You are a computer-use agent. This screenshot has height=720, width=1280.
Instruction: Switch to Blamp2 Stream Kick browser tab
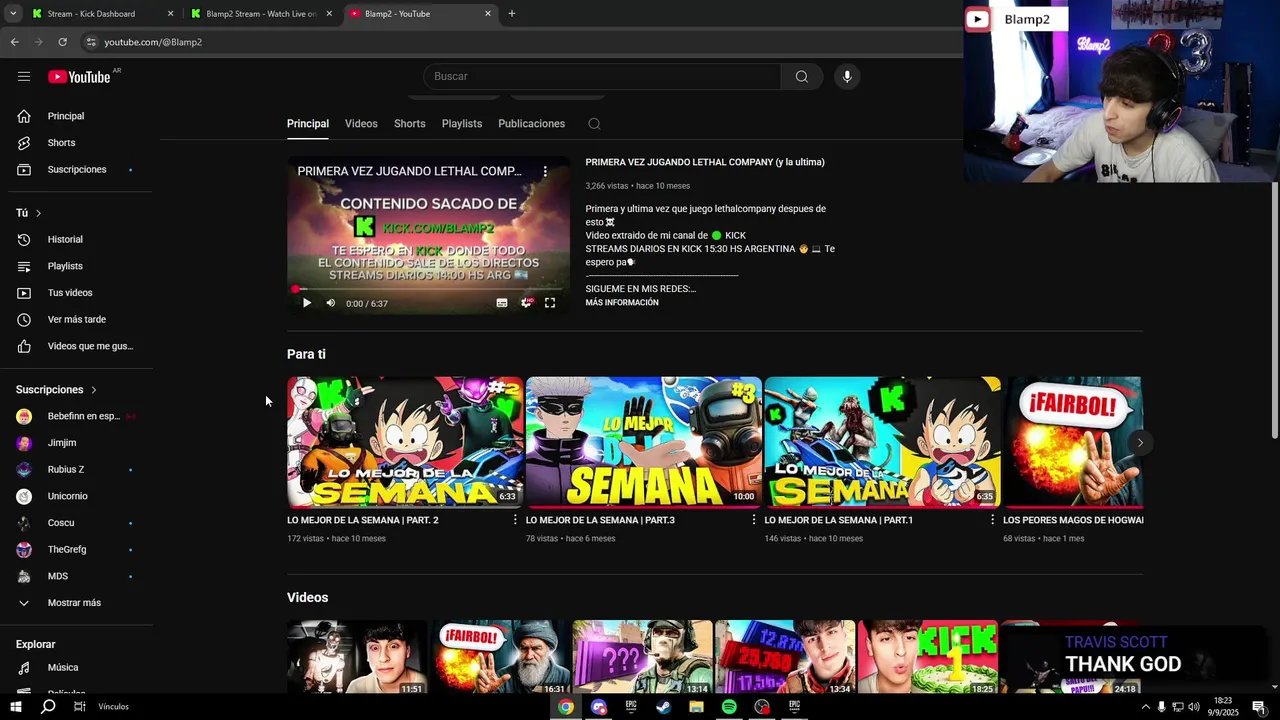coord(261,14)
